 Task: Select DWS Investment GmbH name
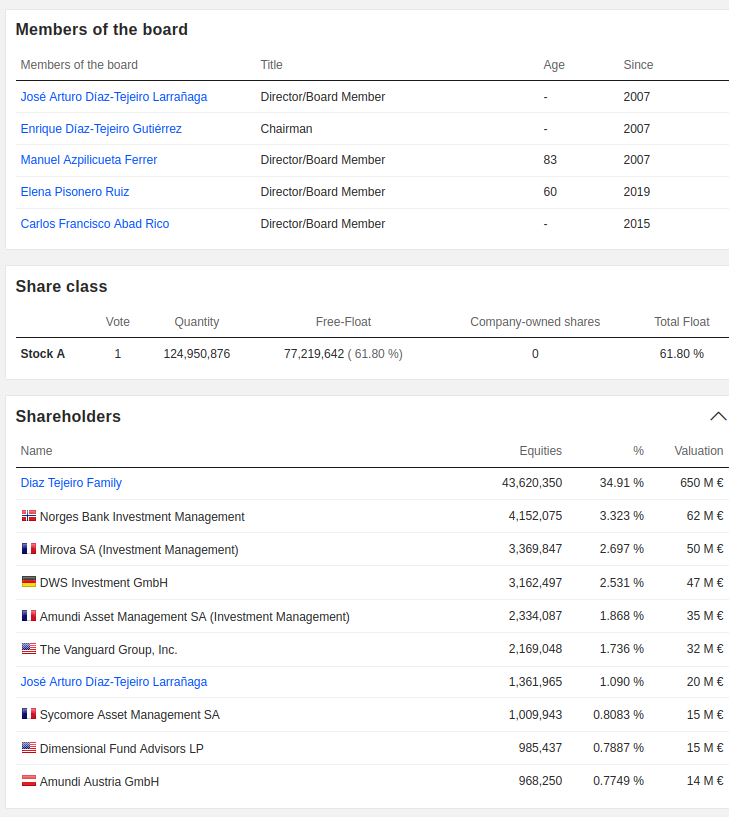point(104,583)
